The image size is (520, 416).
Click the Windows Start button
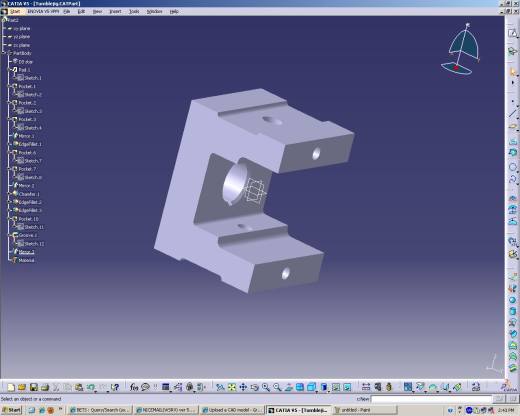coord(12,410)
